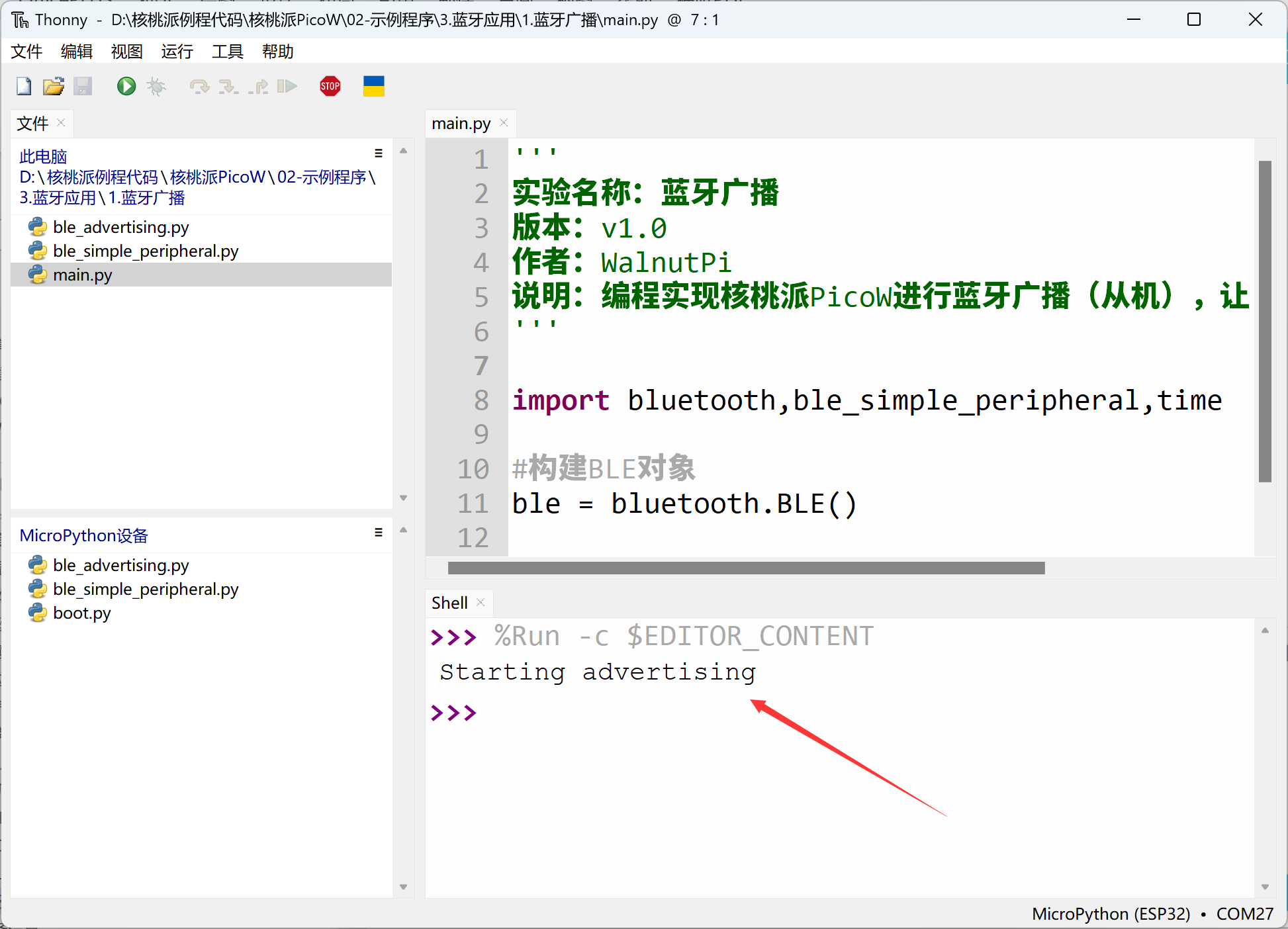The height and width of the screenshot is (929, 1288).
Task: Close the main.py editor tab
Action: point(504,123)
